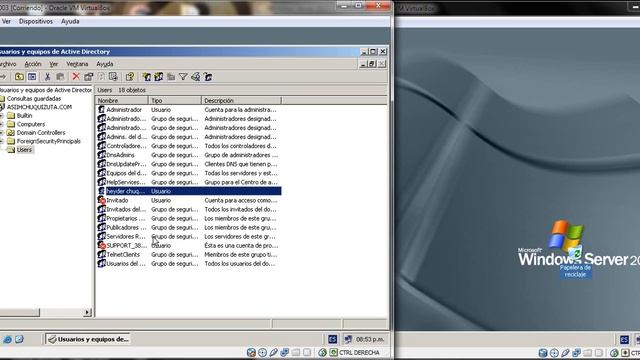This screenshot has width=640, height=360.
Task: Click the network status icon in right VM window
Action: [x=576, y=352]
